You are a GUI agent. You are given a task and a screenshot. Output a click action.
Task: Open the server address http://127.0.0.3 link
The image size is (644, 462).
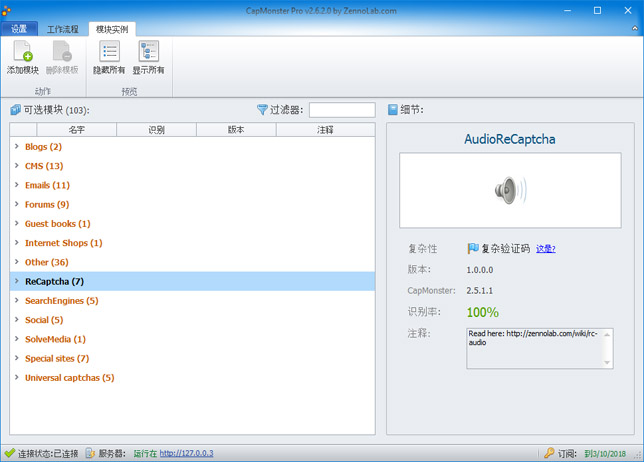(x=186, y=453)
